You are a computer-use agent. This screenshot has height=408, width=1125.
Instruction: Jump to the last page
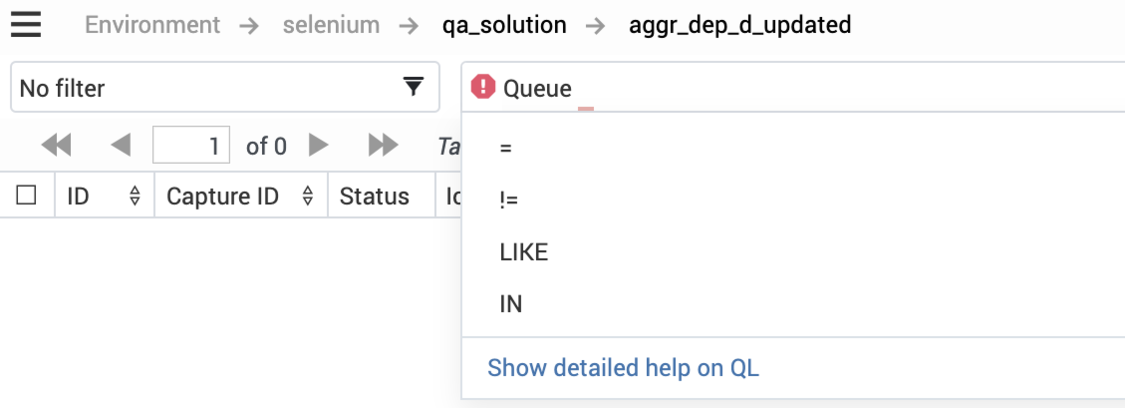coord(383,146)
